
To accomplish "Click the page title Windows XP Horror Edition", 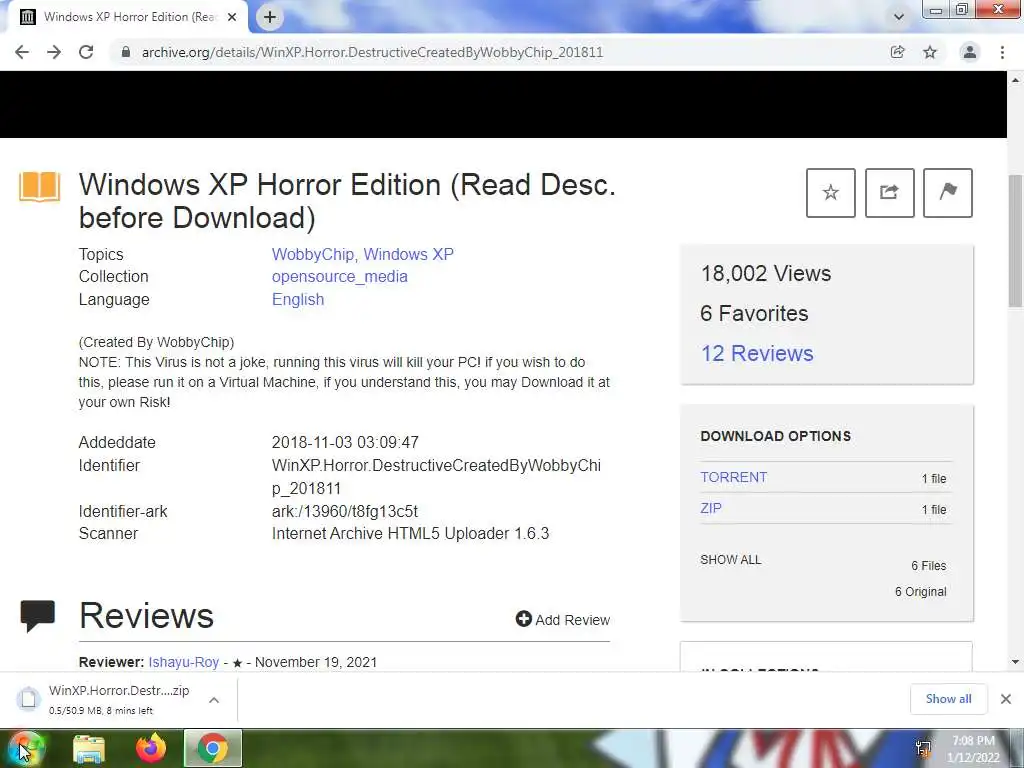I will [347, 201].
